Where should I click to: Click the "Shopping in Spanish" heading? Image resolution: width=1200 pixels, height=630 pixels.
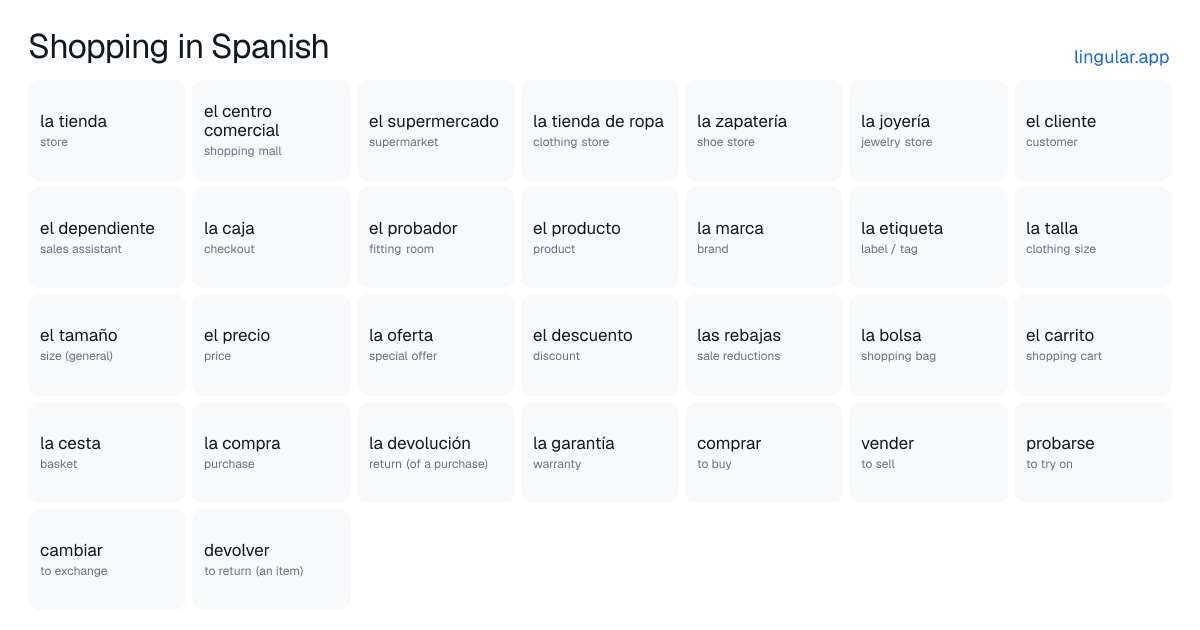(x=179, y=46)
